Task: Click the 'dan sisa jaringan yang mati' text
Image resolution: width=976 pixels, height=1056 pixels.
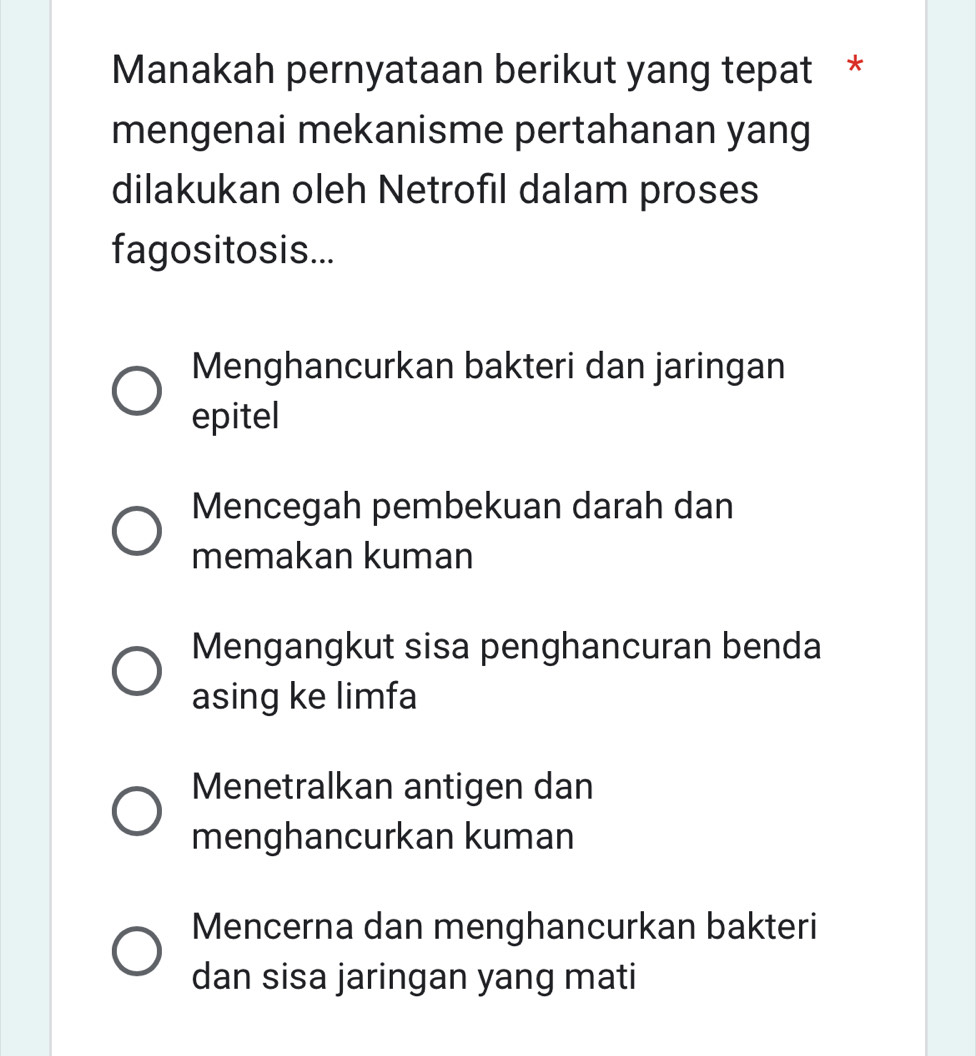Action: click(x=414, y=977)
